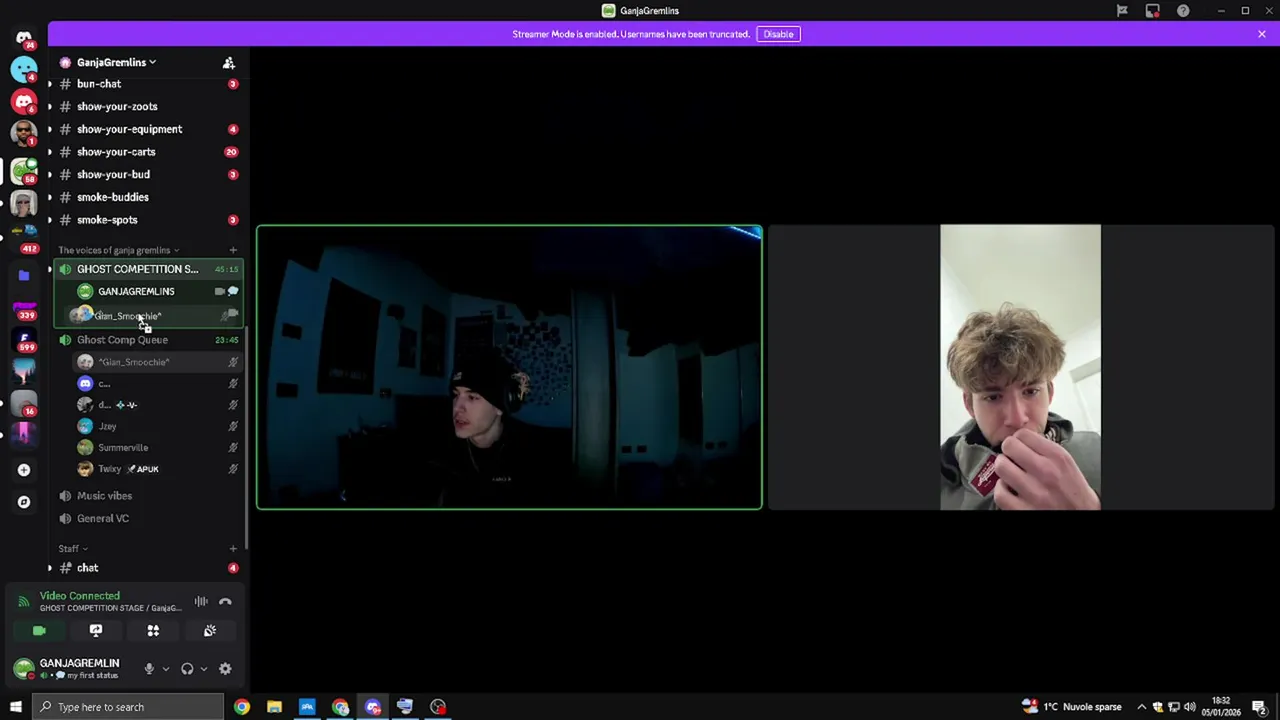Deafen with the headphones icon
This screenshot has width=1280, height=720.
[x=187, y=669]
